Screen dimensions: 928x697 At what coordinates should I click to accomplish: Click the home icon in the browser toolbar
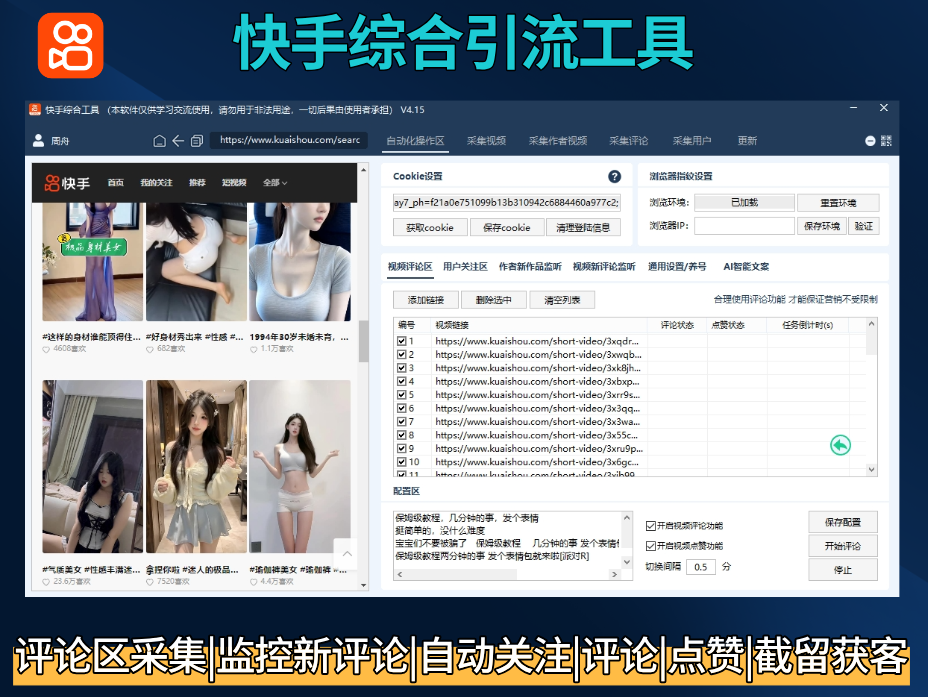click(159, 141)
